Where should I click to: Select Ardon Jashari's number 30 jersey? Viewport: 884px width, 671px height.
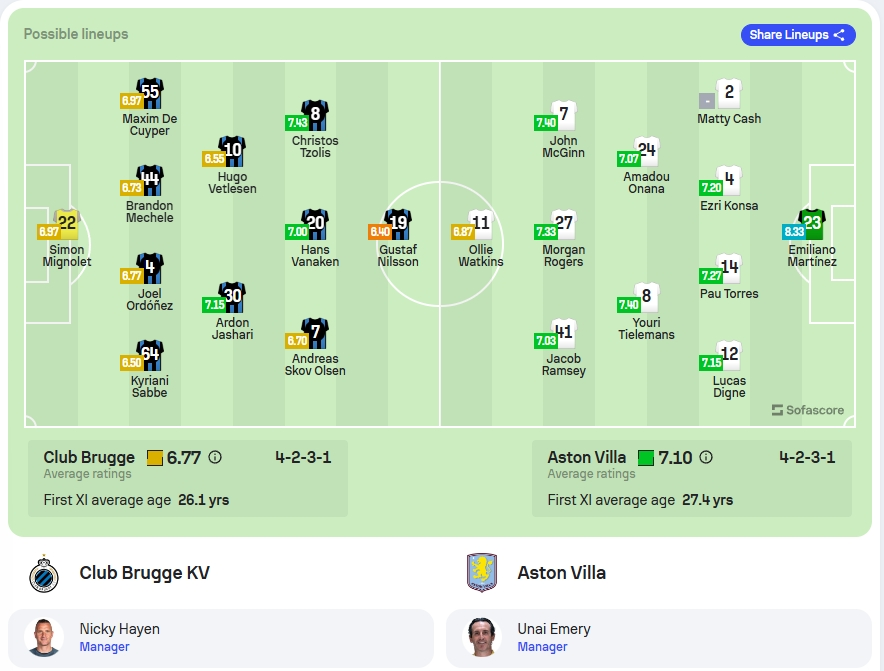(232, 297)
